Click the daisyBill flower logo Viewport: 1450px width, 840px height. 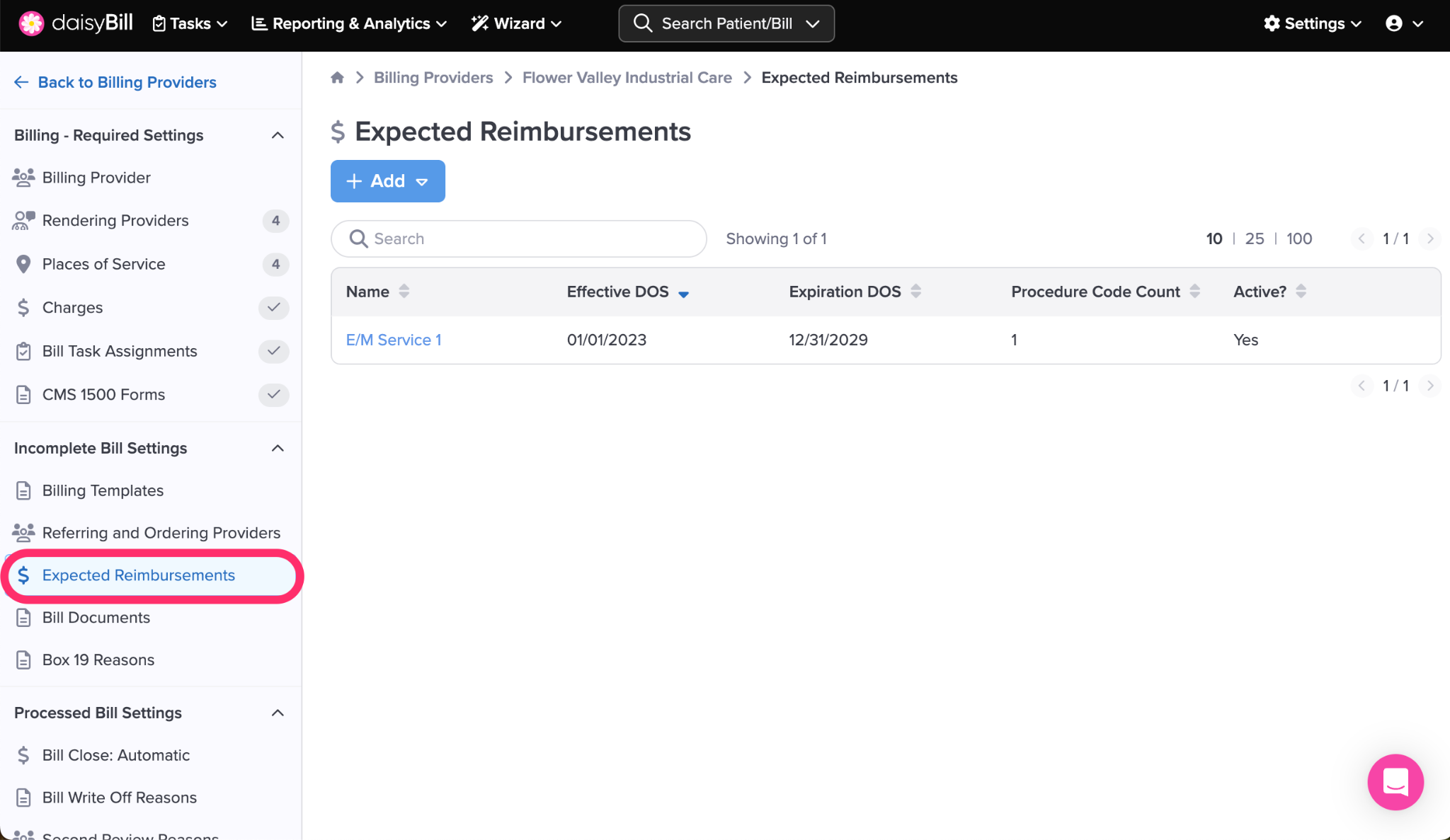point(31,23)
